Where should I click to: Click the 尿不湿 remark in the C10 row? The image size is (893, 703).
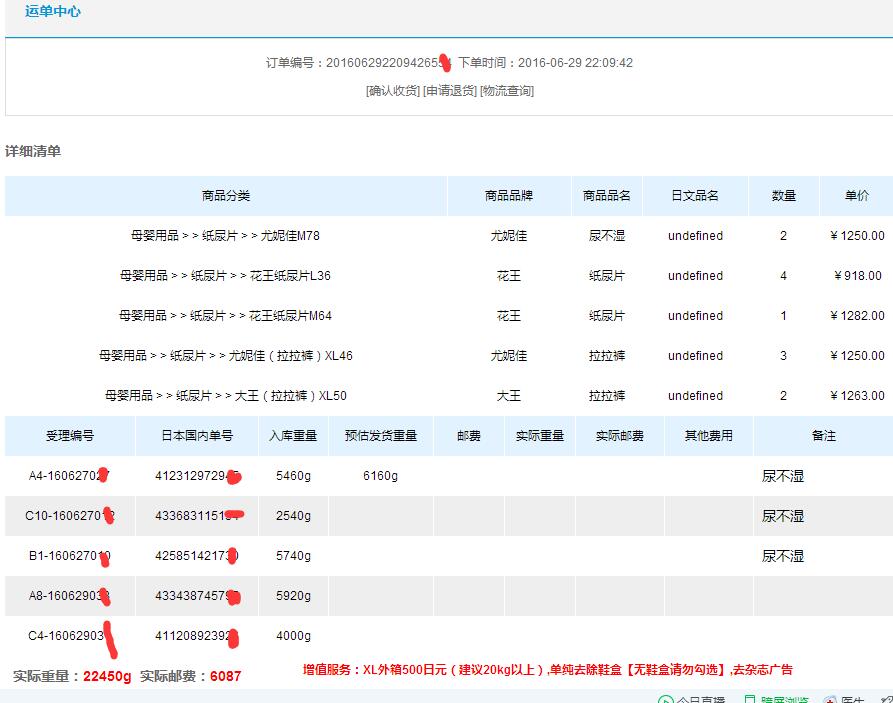click(783, 516)
